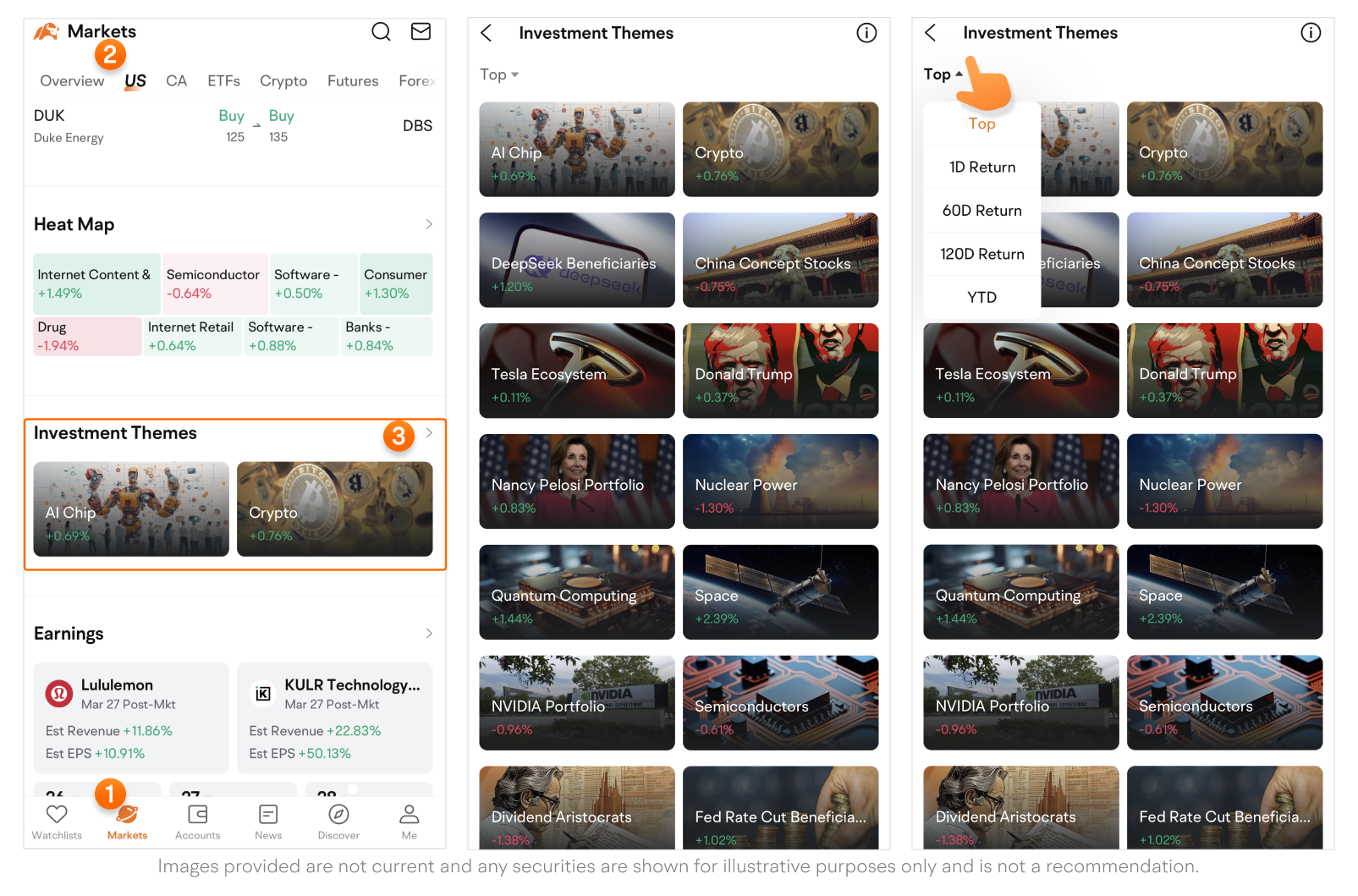Select YTD option in sort menu
Viewport: 1358px width, 896px height.
982,298
